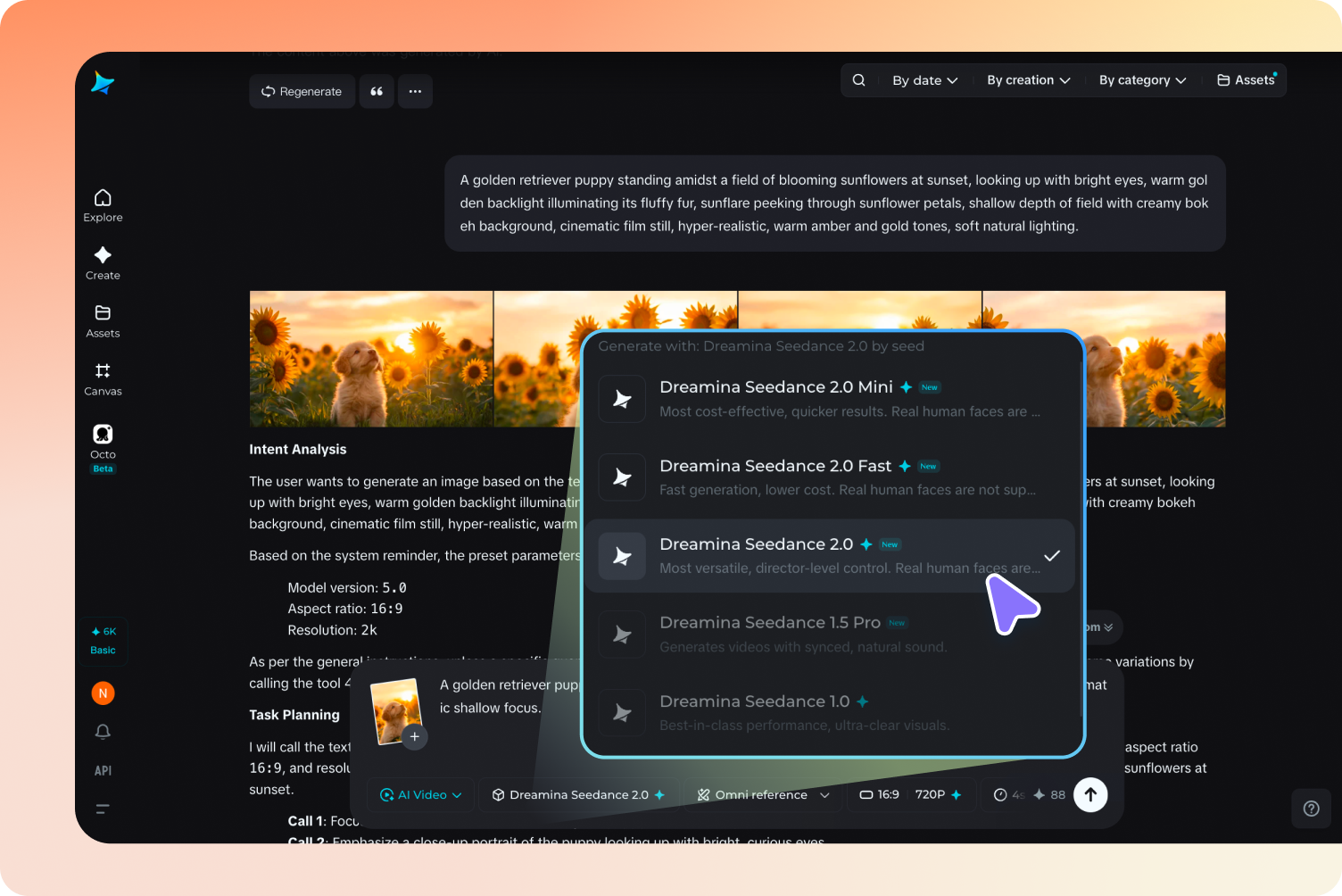
Task: Click the 'Resolution: 2k' line
Action: [x=332, y=630]
